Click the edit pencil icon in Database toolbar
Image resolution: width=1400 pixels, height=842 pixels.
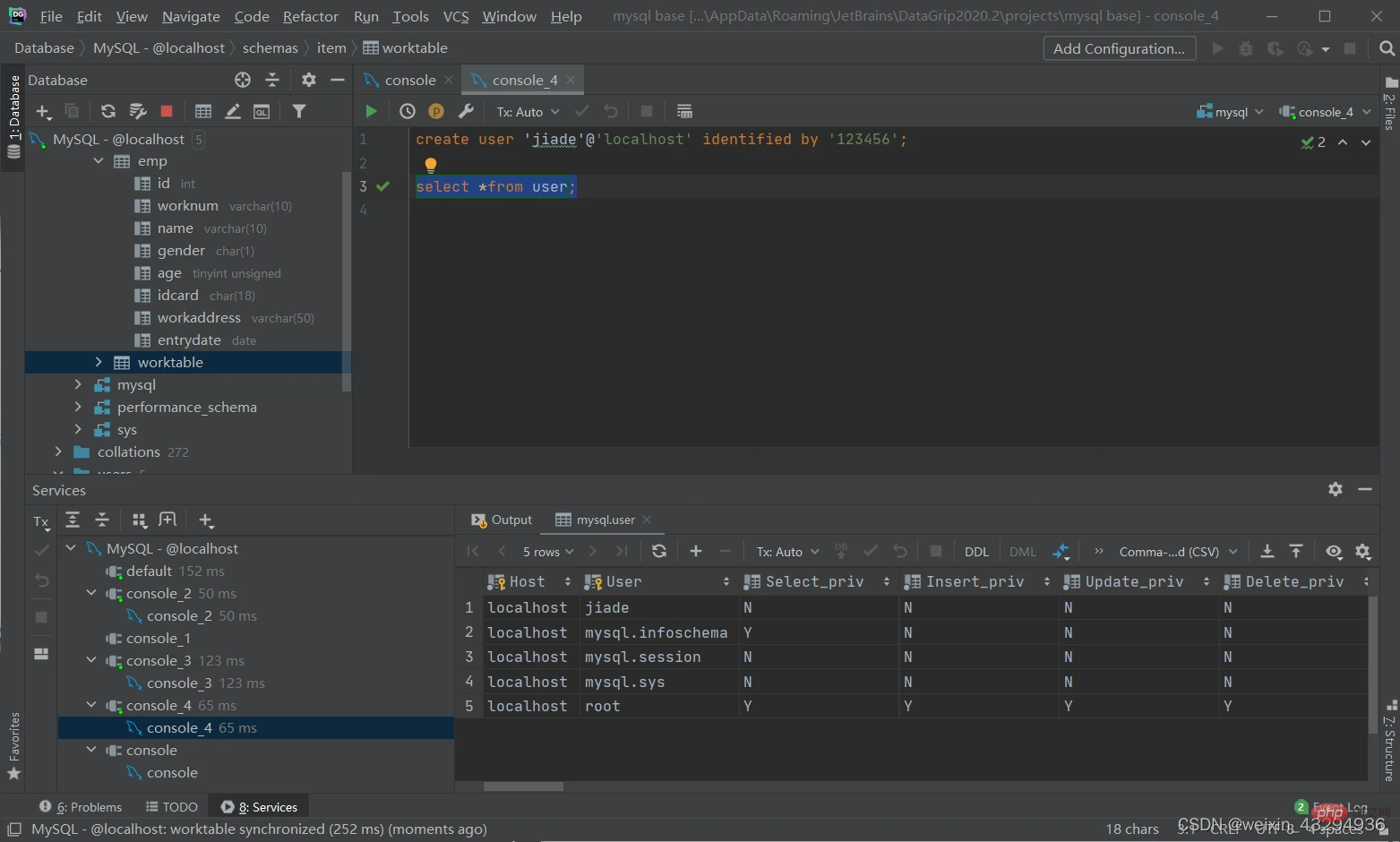[x=233, y=111]
